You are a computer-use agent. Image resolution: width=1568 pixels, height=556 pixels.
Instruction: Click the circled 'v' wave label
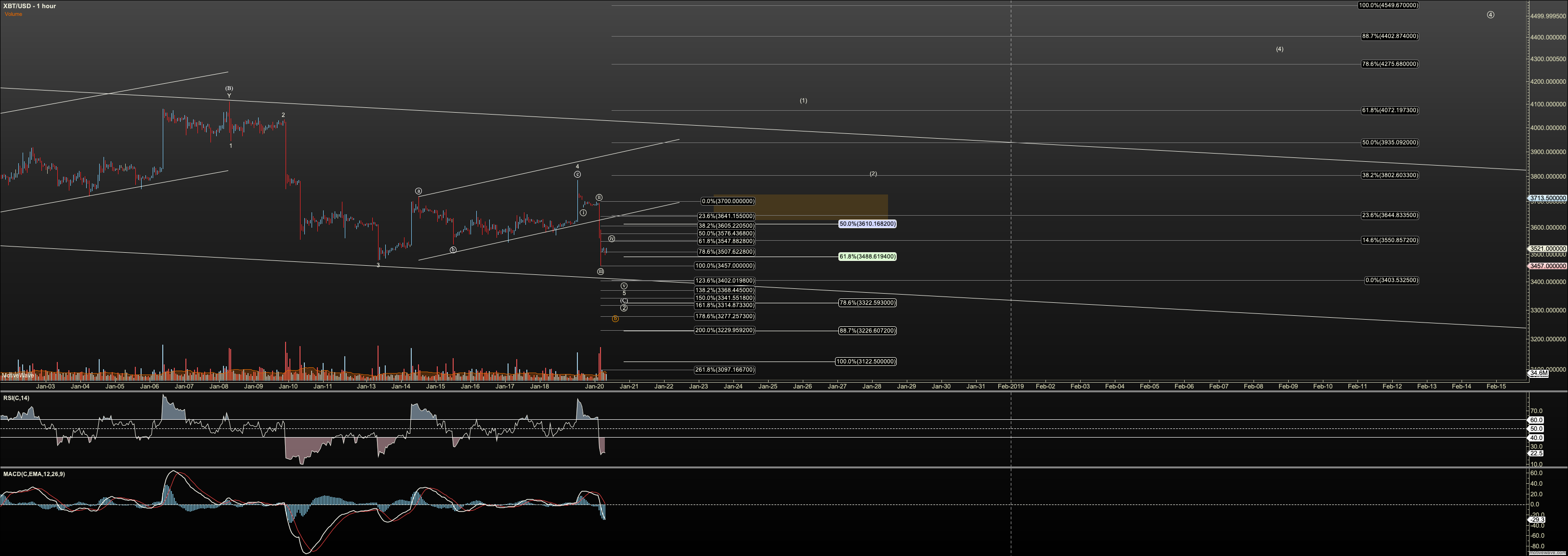tap(624, 286)
